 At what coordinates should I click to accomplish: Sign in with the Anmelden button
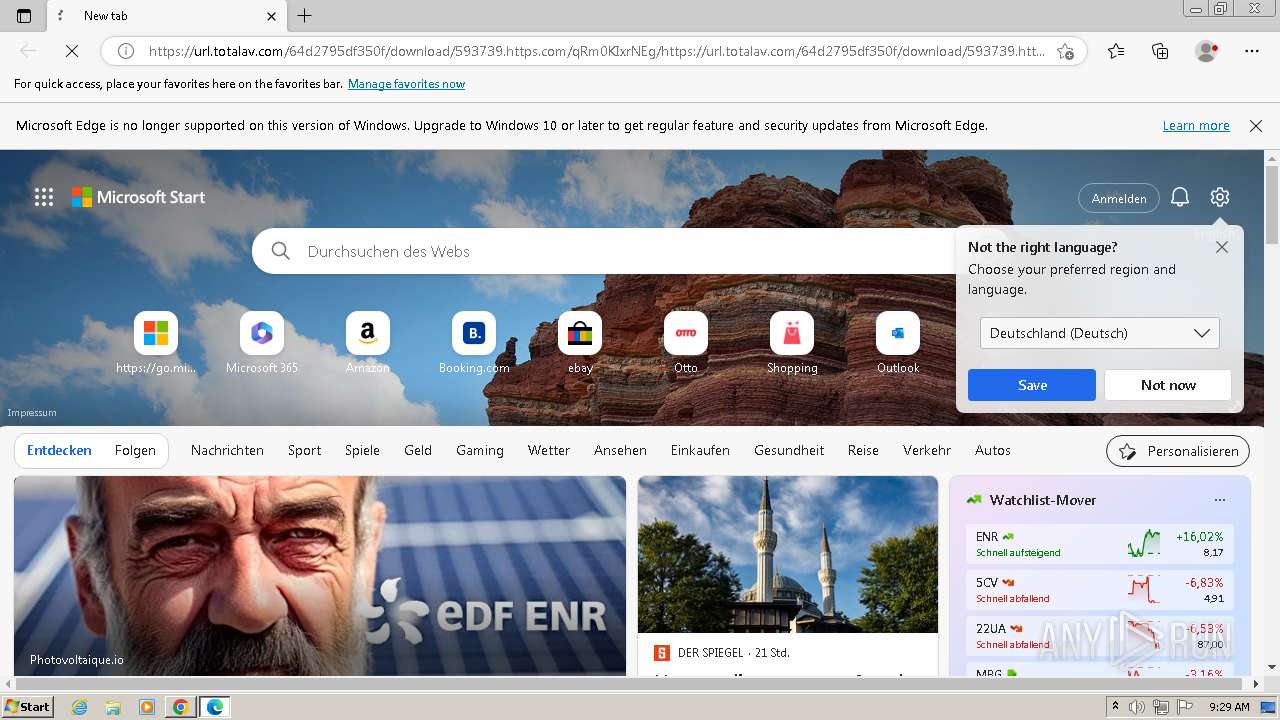click(x=1119, y=198)
